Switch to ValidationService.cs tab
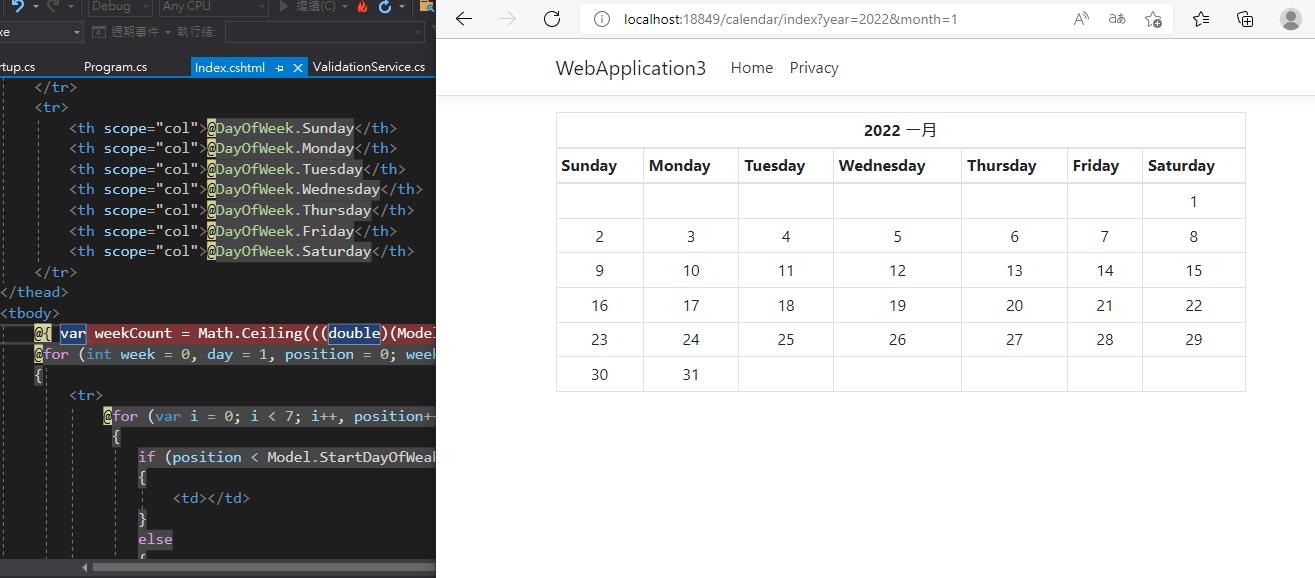Viewport: 1315px width, 578px height. pyautogui.click(x=368, y=67)
